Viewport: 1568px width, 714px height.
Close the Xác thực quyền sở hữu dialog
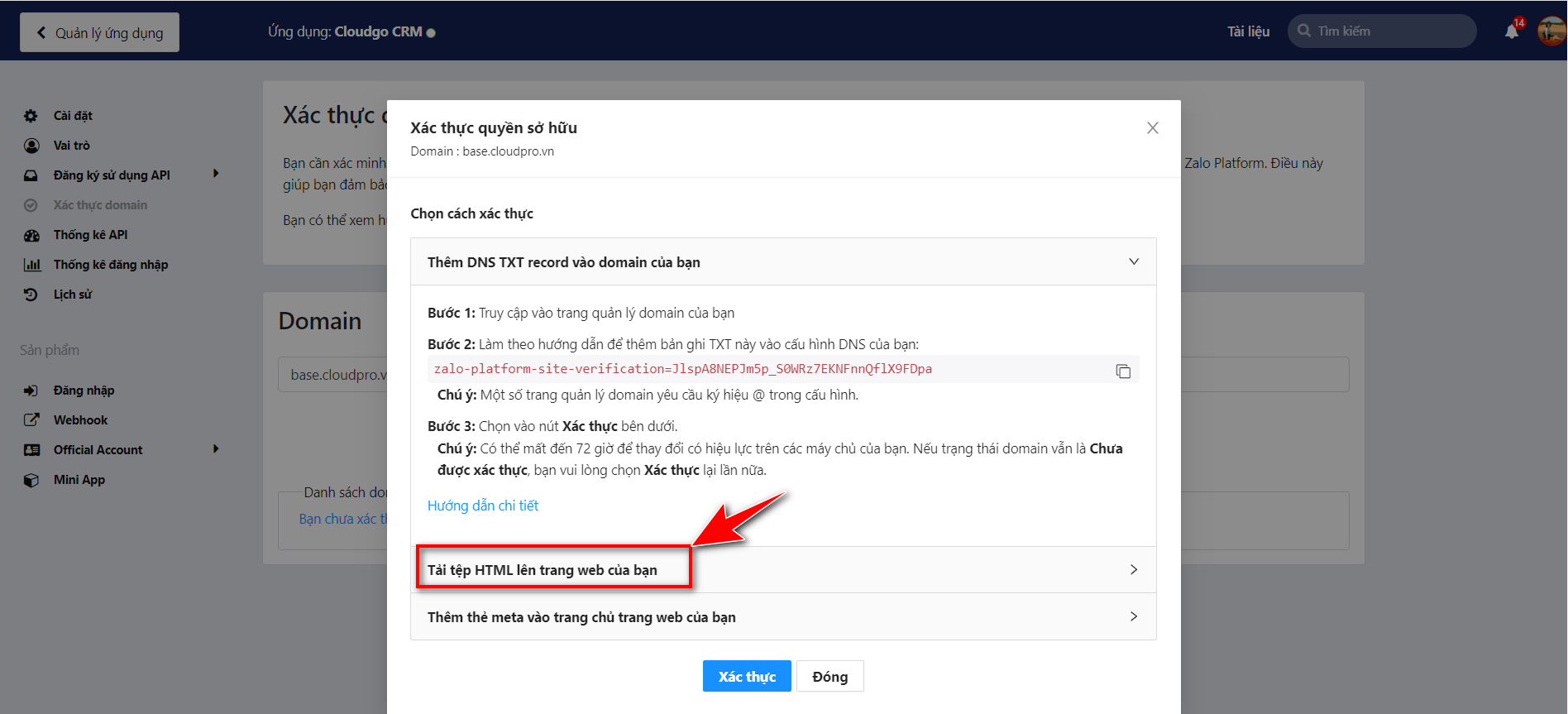[1152, 127]
